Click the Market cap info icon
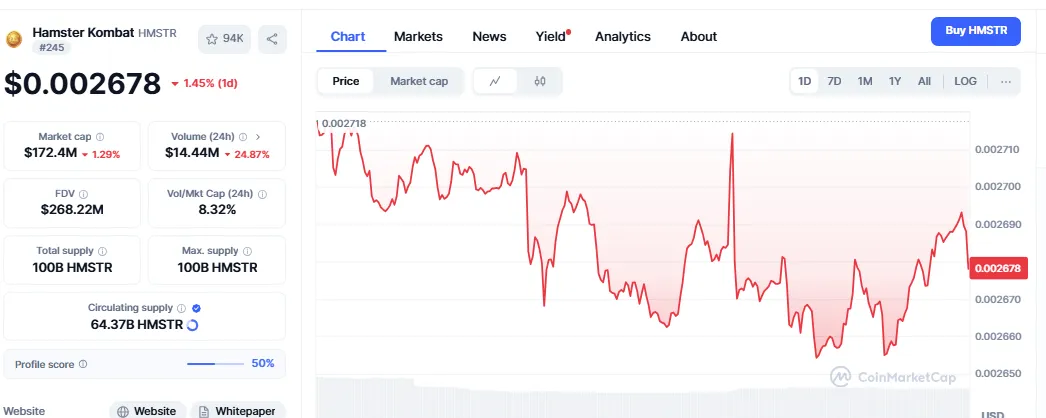 100,137
